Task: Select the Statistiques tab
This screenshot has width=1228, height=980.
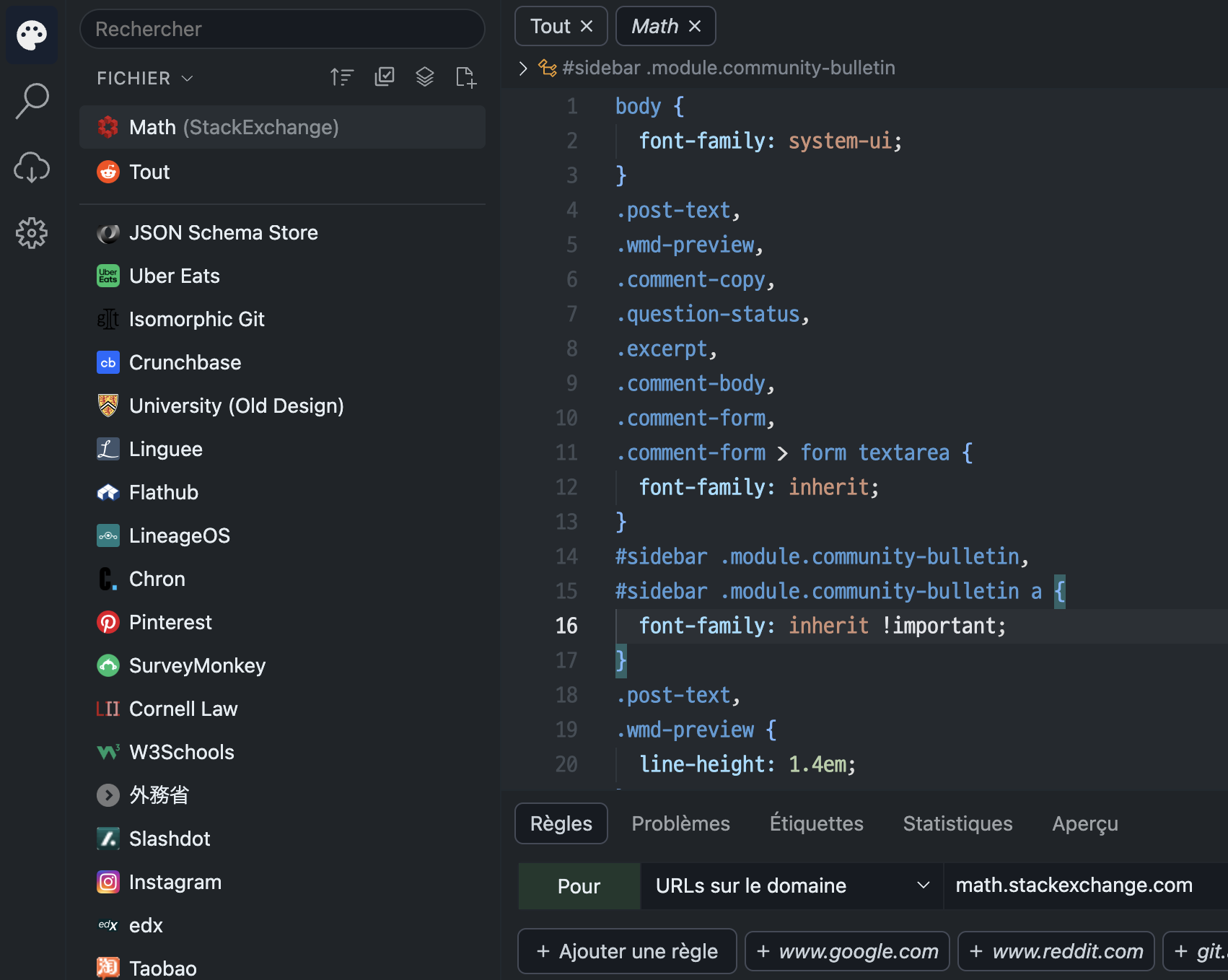Action: coord(957,823)
